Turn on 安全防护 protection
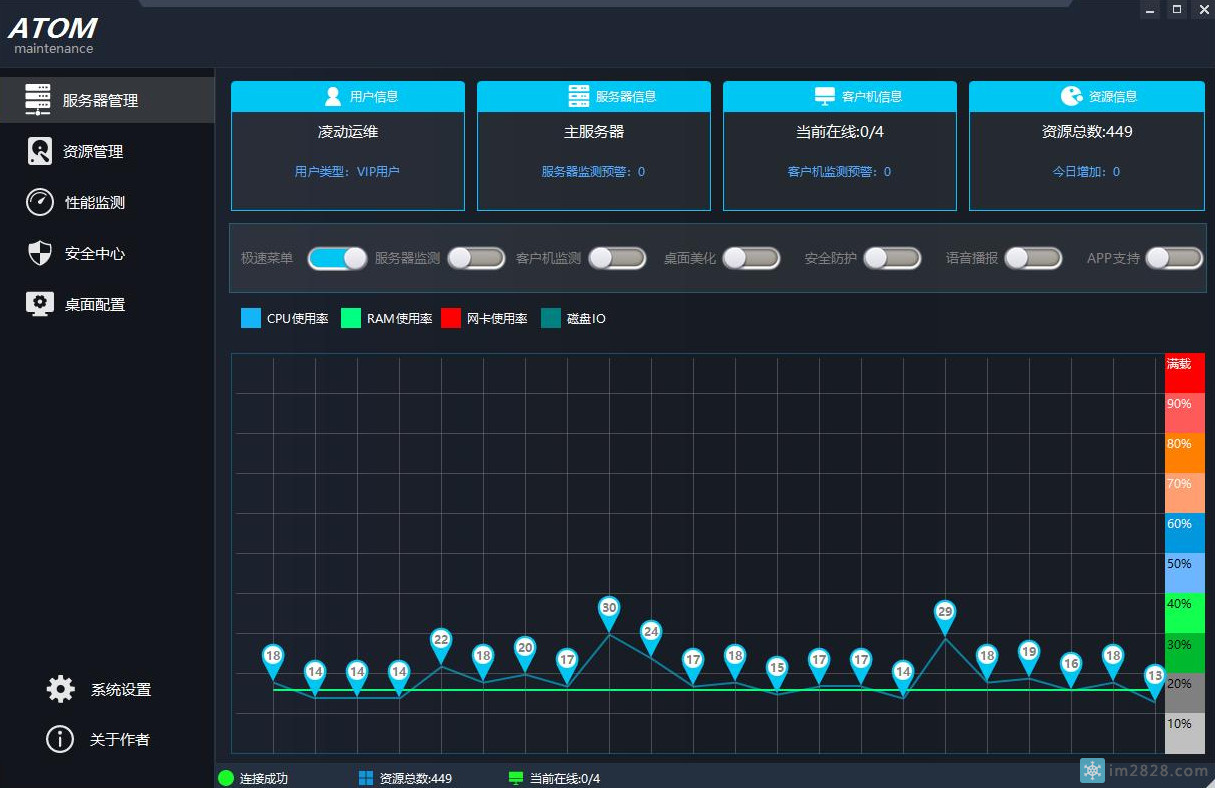Image resolution: width=1215 pixels, height=788 pixels. [892, 258]
